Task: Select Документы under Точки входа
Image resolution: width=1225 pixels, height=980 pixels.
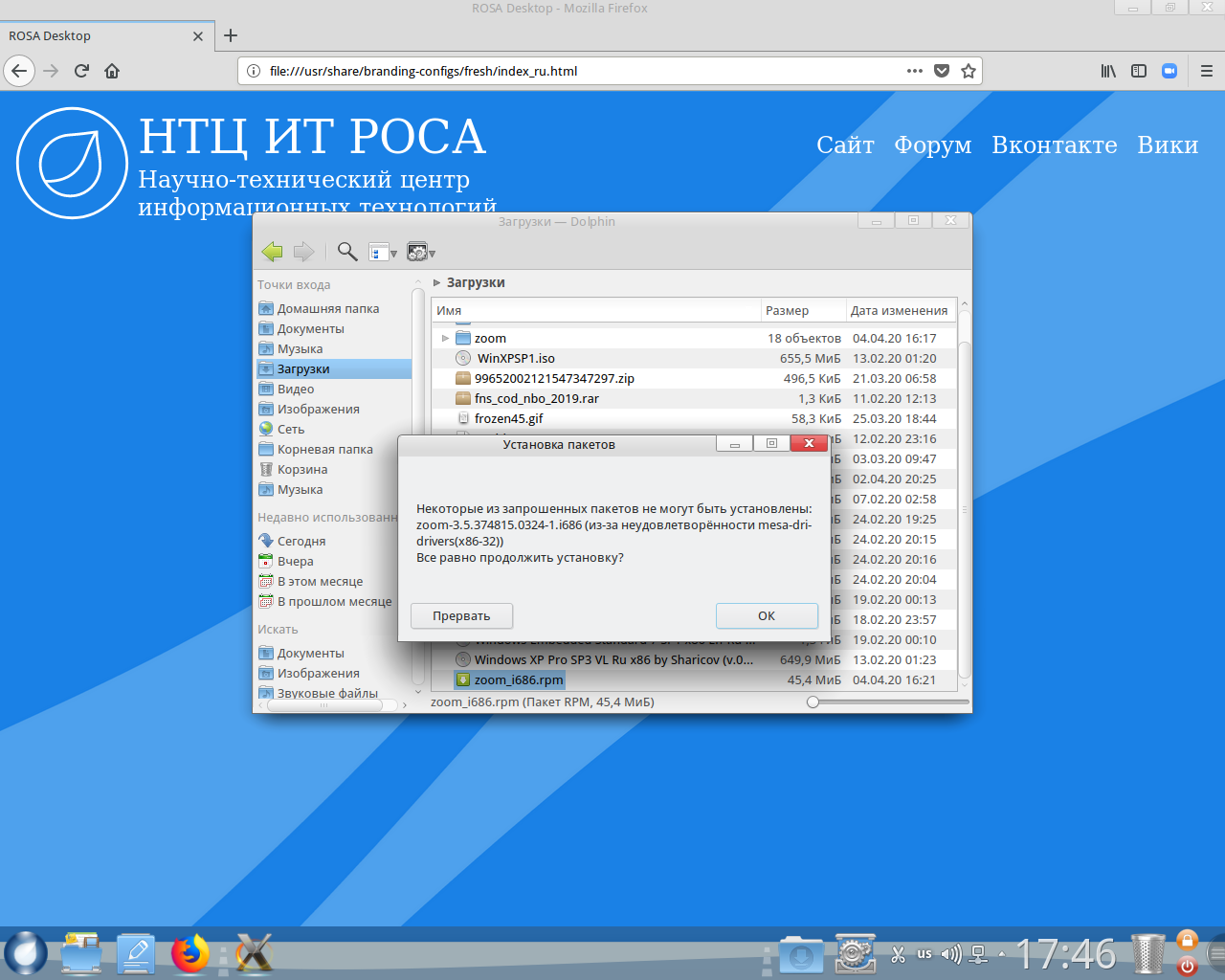Action: coord(334,329)
